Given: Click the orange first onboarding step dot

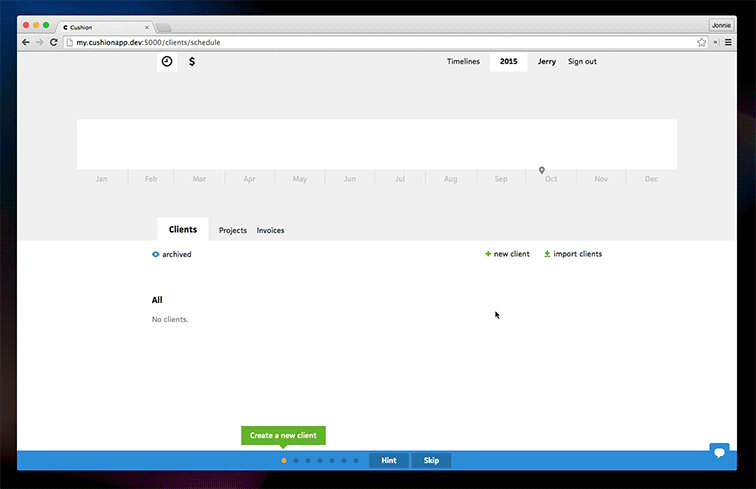Looking at the screenshot, I should pos(284,461).
